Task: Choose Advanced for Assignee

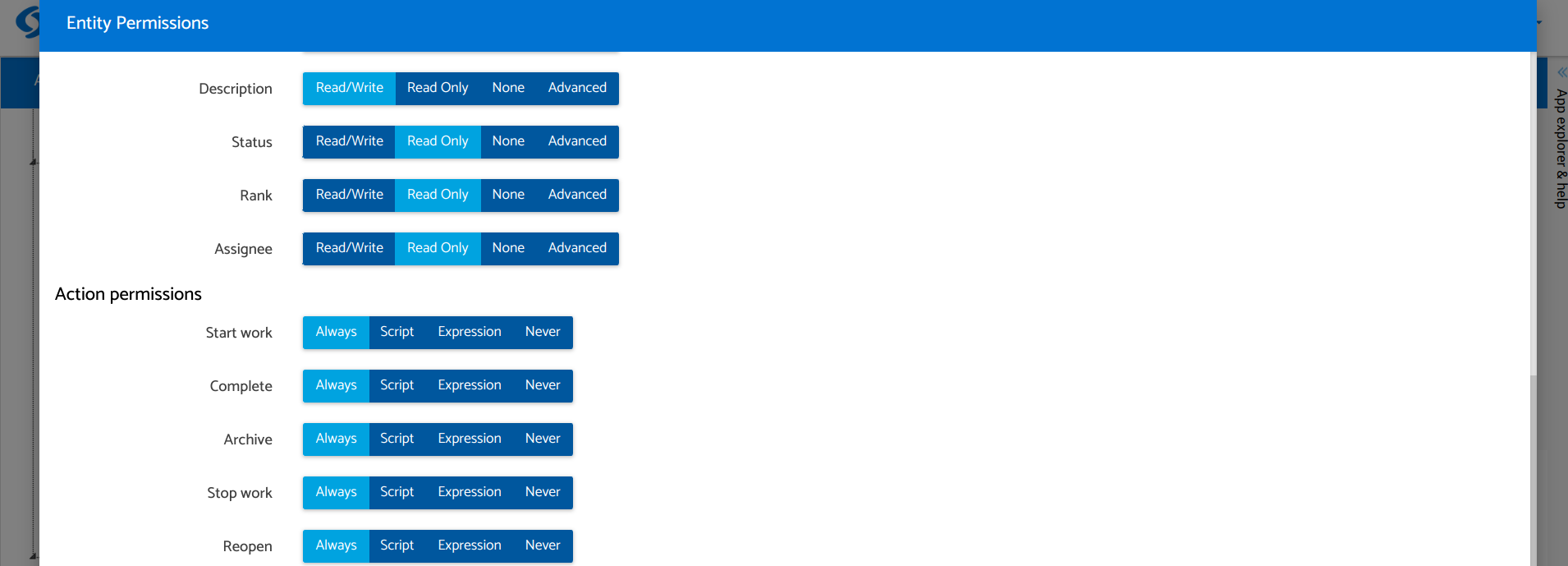Action: click(577, 248)
